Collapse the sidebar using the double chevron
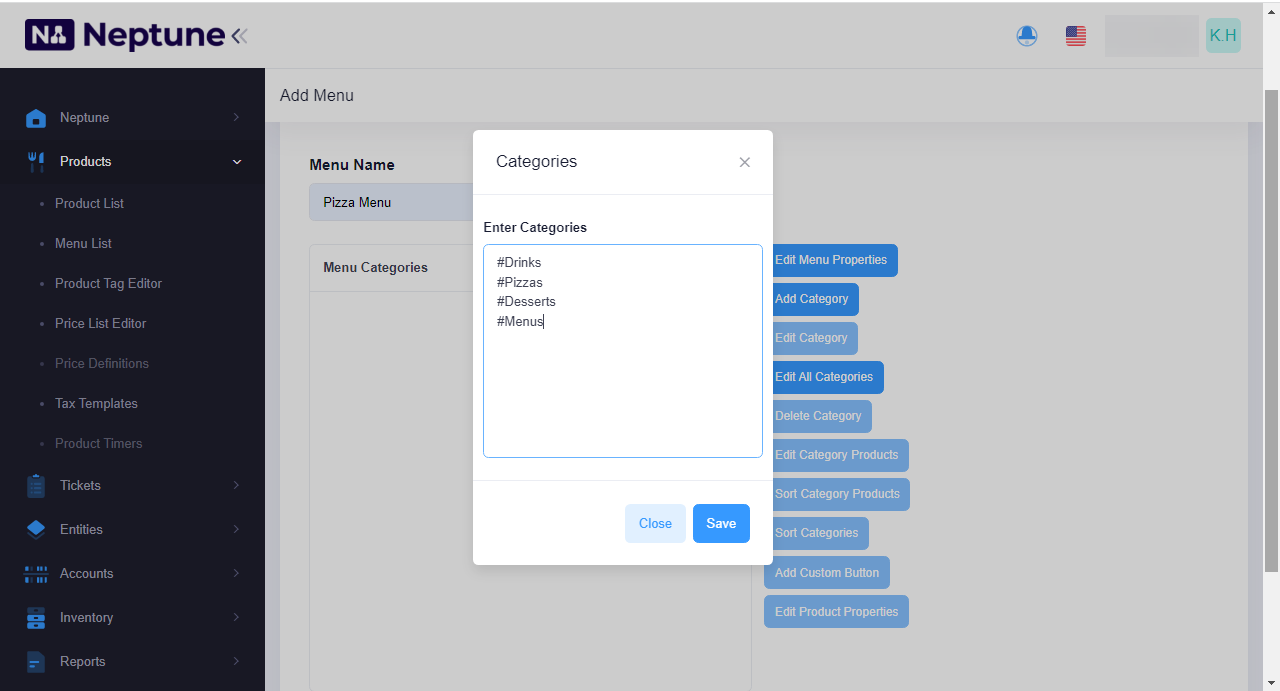1280x691 pixels. (239, 35)
